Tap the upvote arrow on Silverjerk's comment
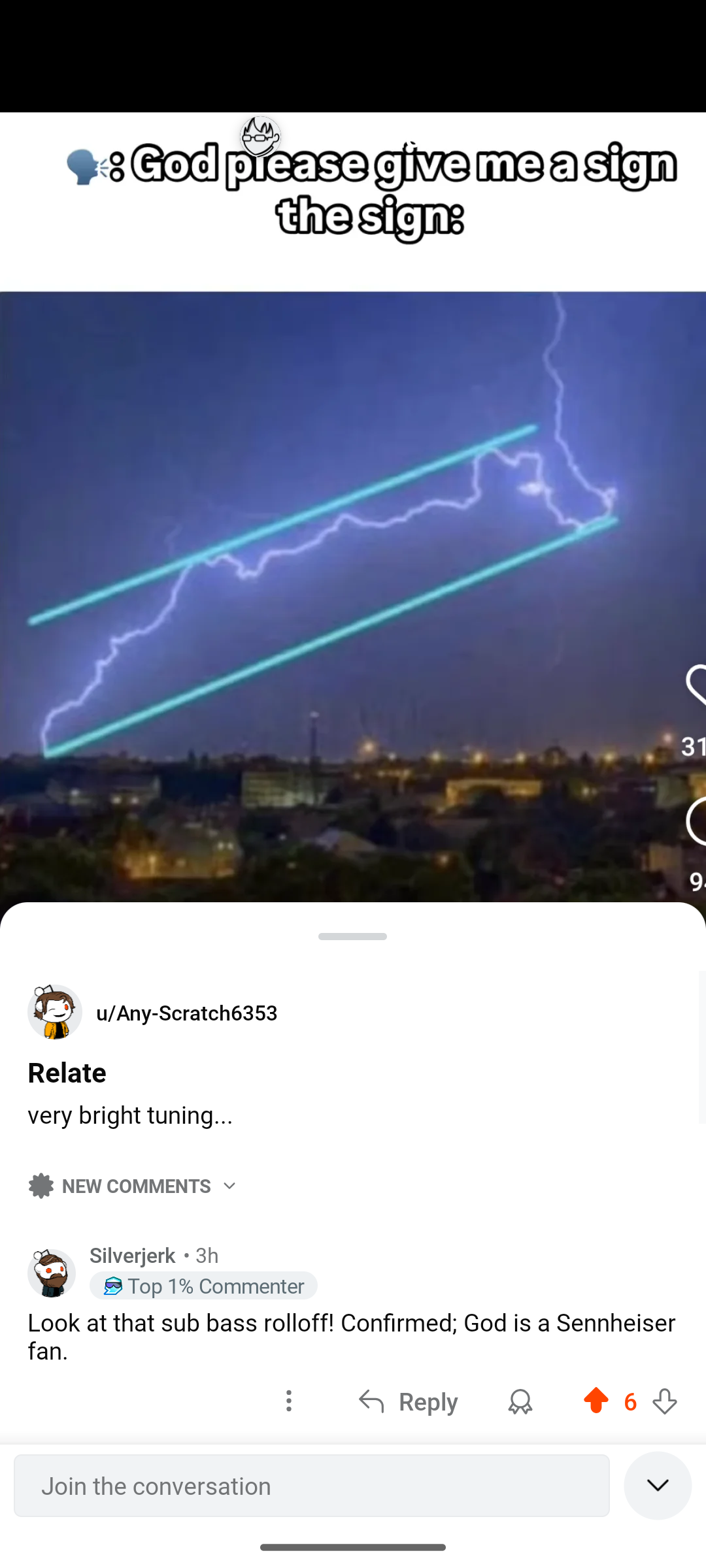The image size is (706, 1568). [596, 1401]
